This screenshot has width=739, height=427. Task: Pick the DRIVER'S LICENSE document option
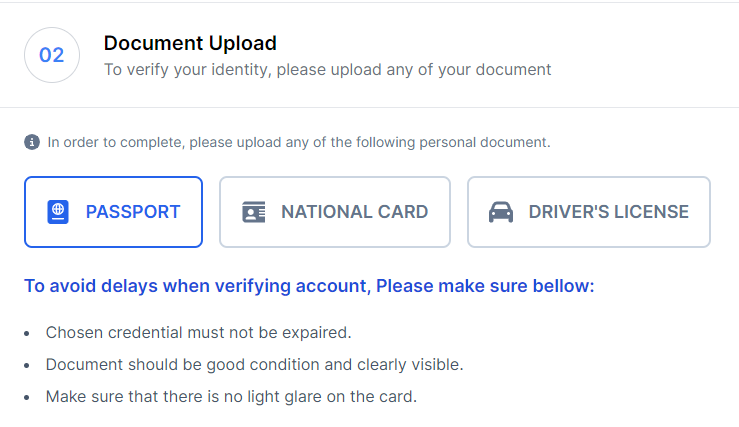click(x=588, y=212)
